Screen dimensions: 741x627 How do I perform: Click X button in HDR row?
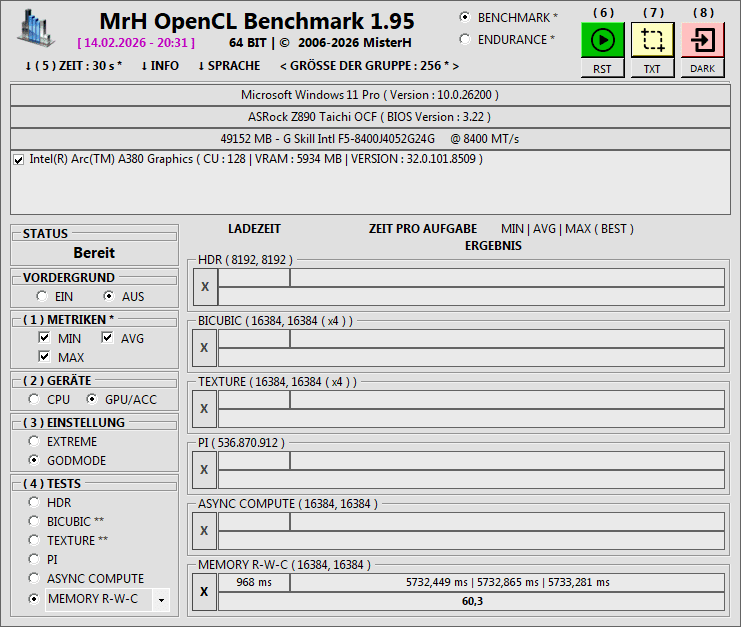pos(205,287)
